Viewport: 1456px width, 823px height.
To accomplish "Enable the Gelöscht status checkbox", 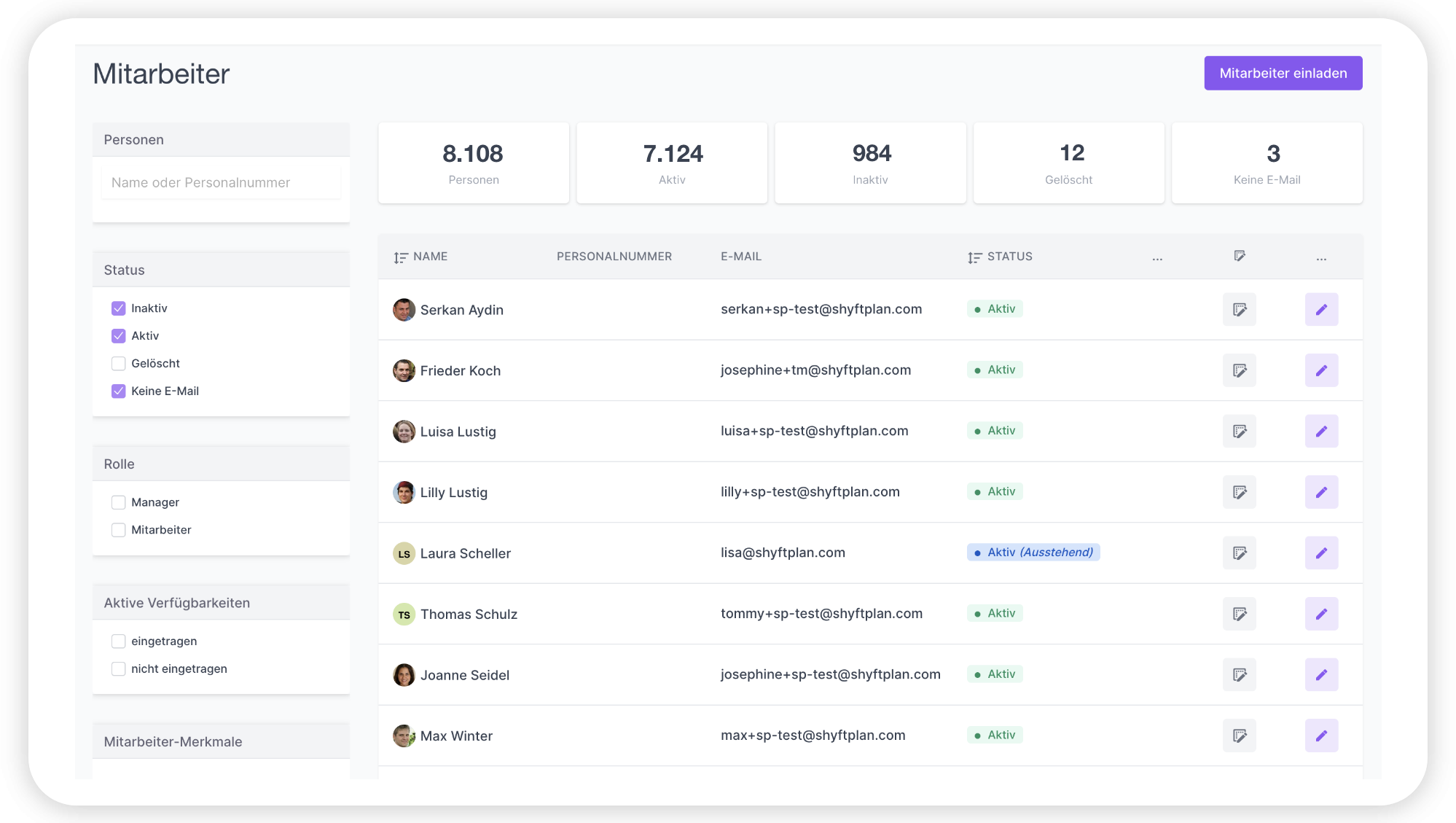I will tap(118, 364).
